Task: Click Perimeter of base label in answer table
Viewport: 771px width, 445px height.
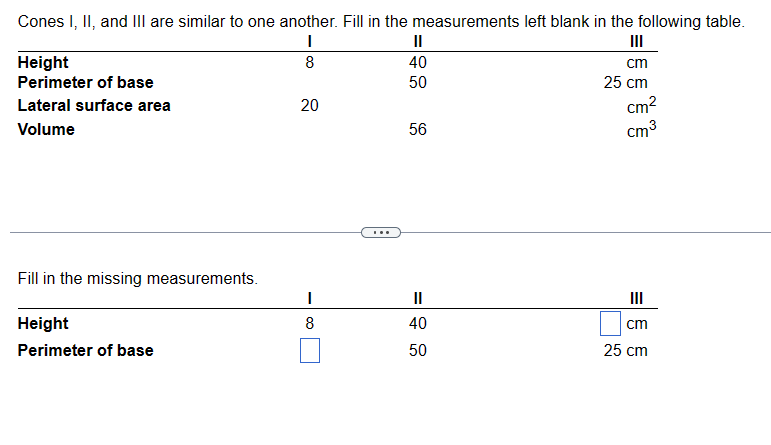Action: pos(86,351)
